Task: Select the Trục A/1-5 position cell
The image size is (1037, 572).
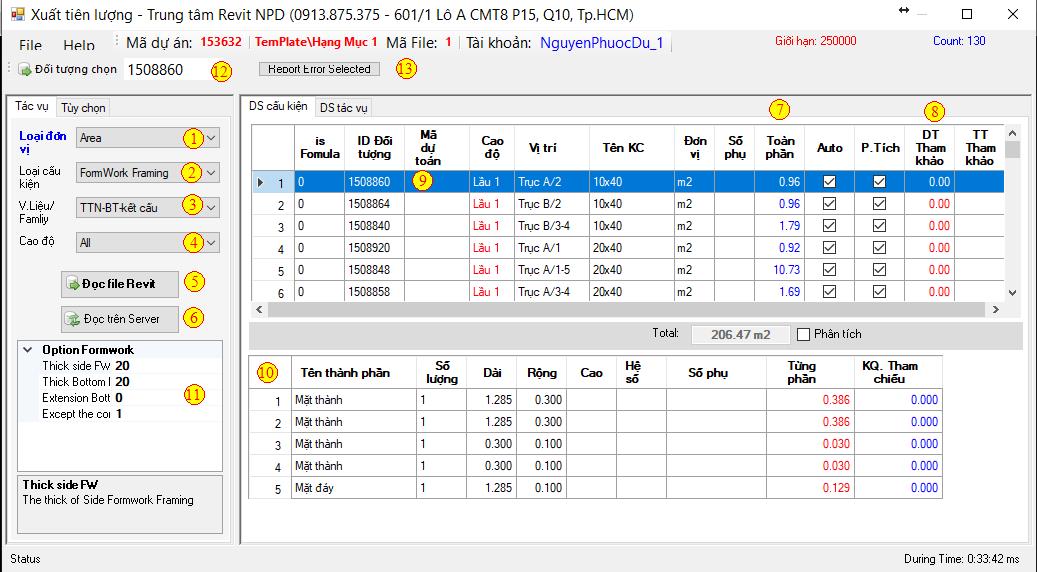Action: (552, 270)
